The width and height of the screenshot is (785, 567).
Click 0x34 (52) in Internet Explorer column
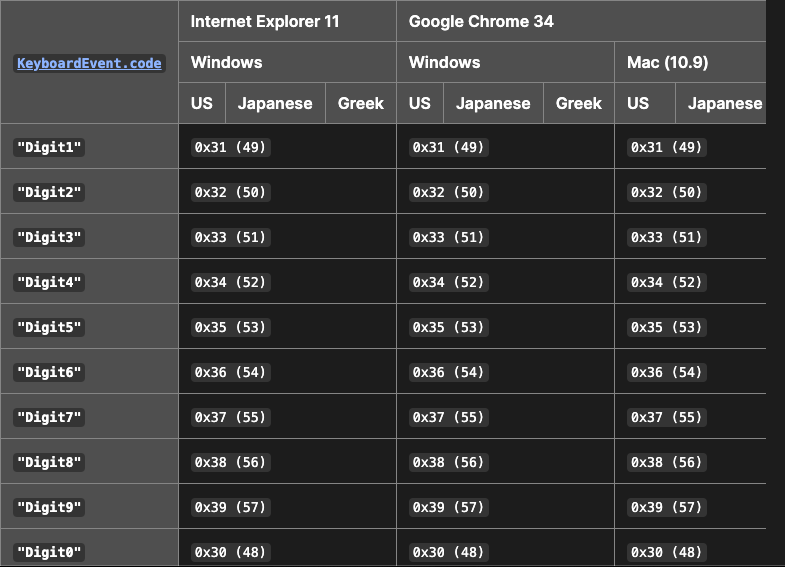pyautogui.click(x=231, y=283)
